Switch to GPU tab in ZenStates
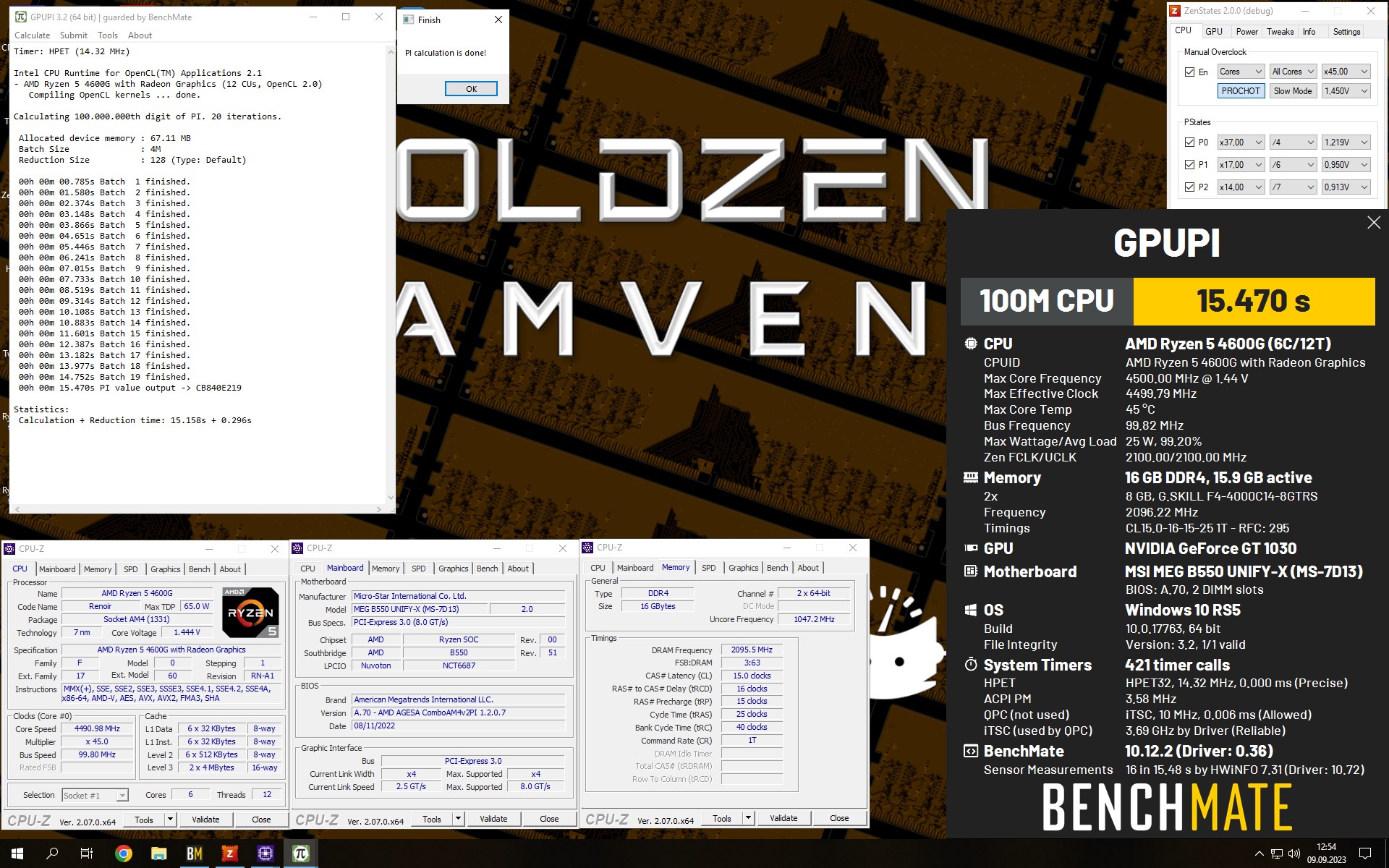 pyautogui.click(x=1214, y=32)
